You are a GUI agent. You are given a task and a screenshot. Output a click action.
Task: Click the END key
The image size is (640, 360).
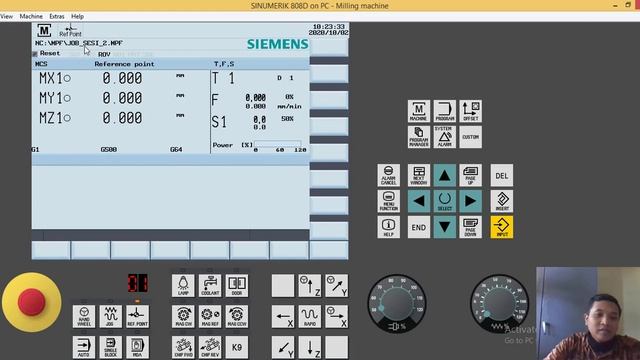[419, 227]
